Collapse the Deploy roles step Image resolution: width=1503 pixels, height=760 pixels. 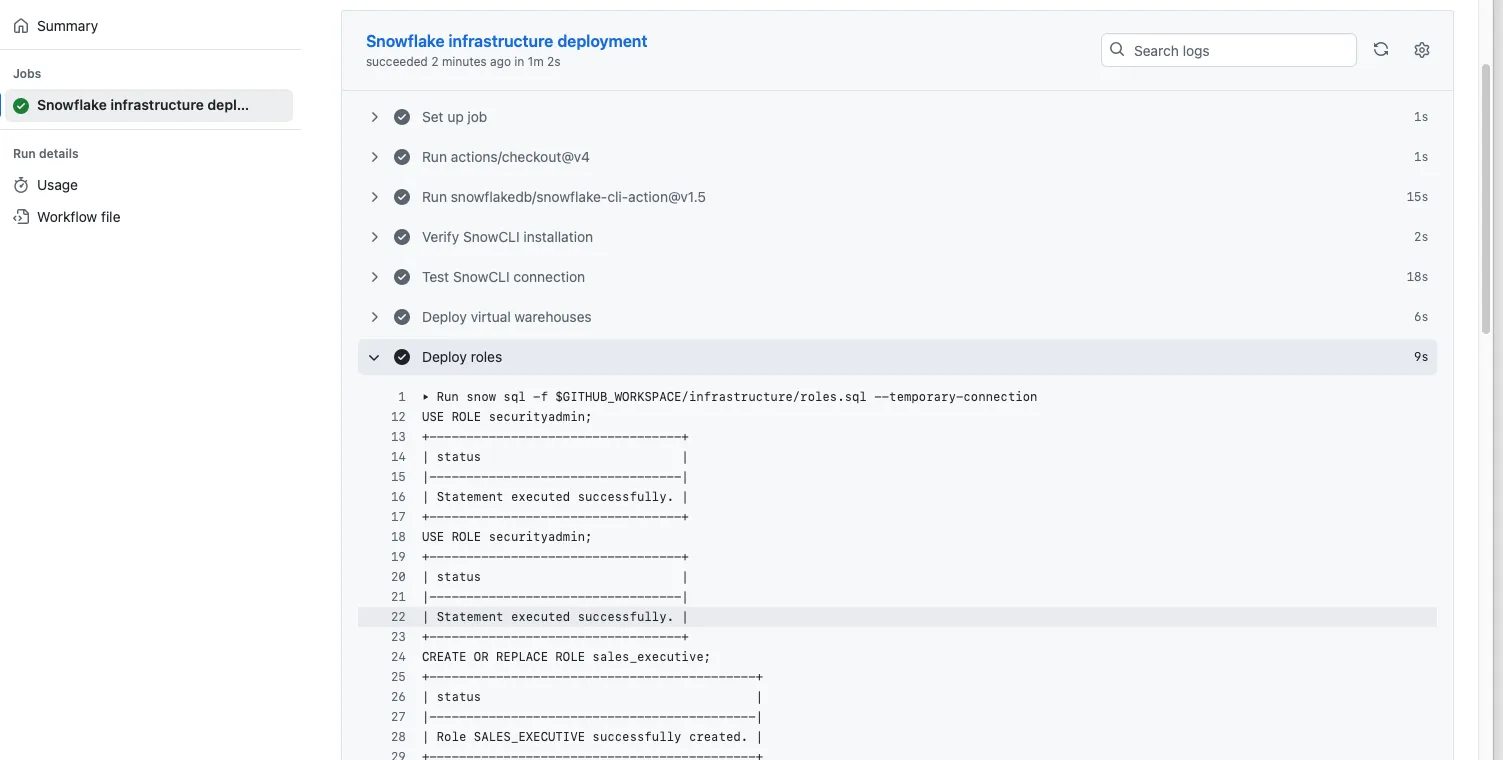(x=374, y=357)
